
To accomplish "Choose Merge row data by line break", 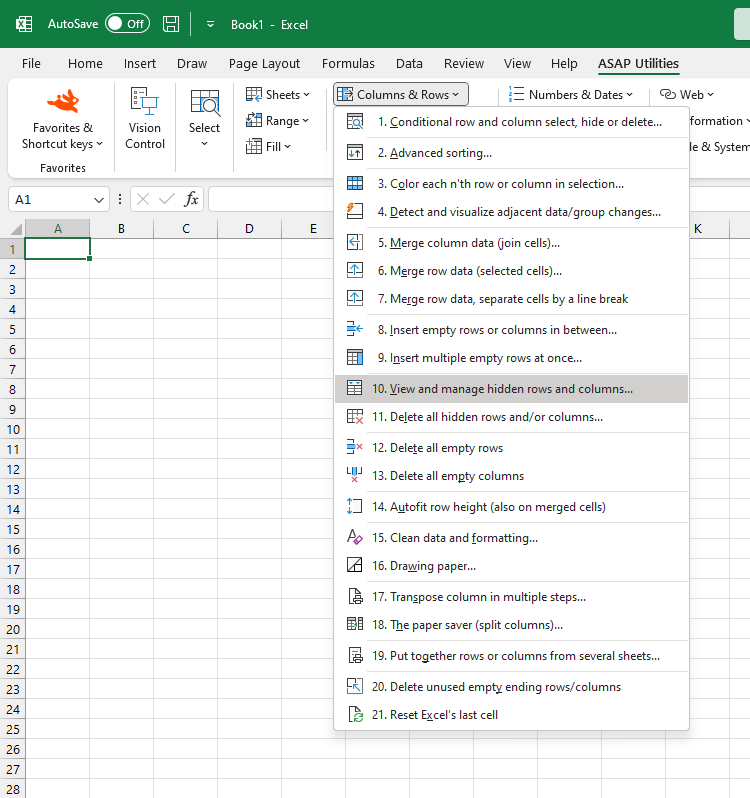I will [x=511, y=299].
